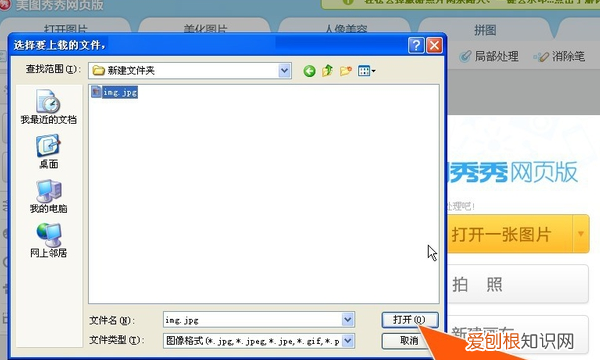Expand arrow beside 打开一张图片 button
This screenshot has height=360, width=600.
[x=581, y=234]
